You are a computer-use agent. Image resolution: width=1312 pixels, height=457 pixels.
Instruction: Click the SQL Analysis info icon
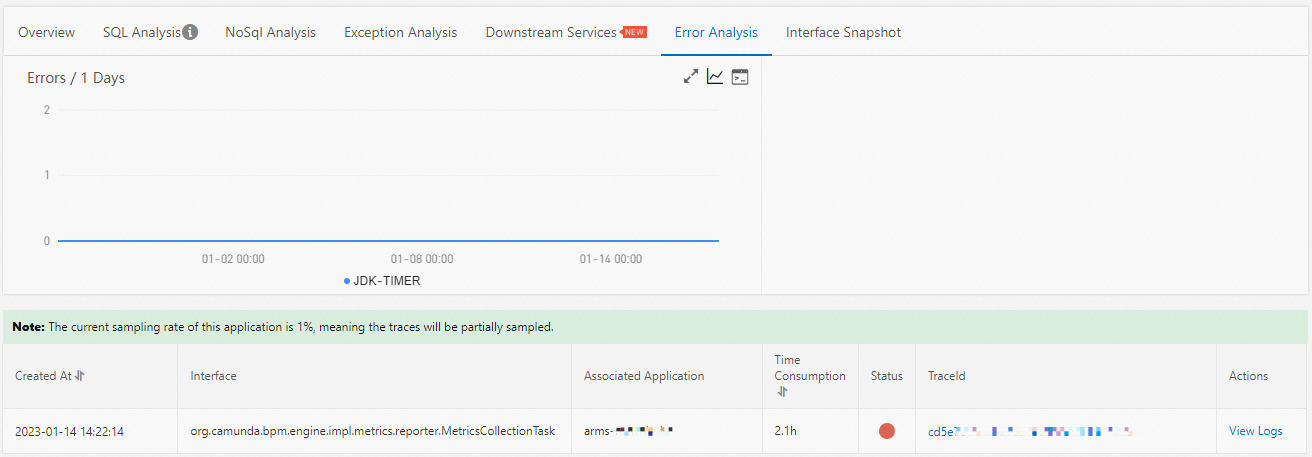190,32
